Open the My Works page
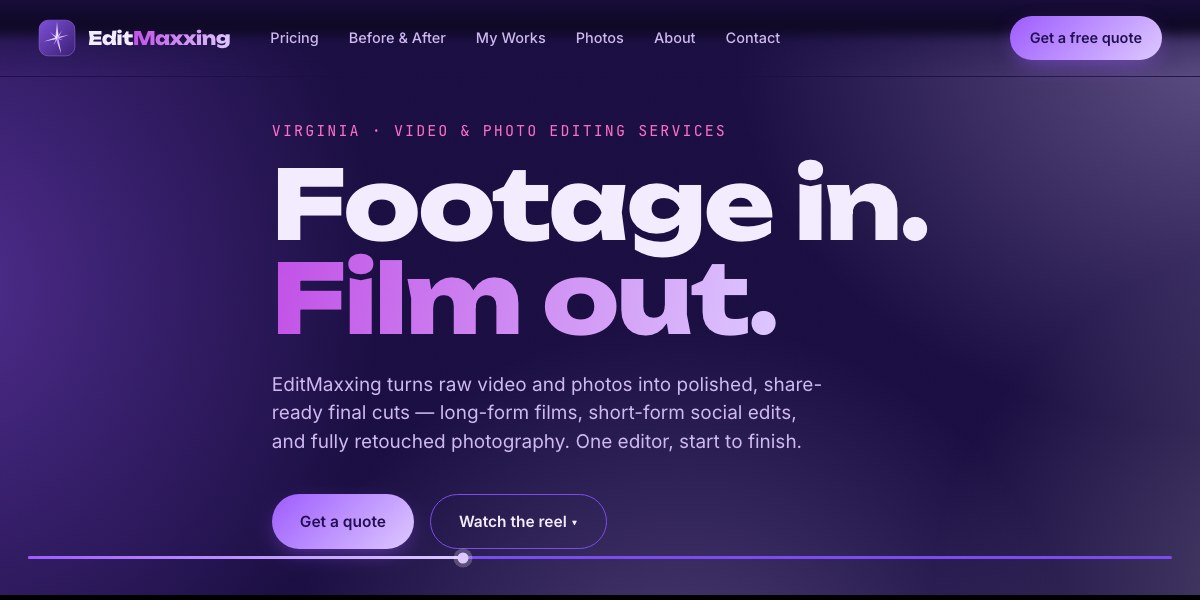Viewport: 1200px width, 600px height. (511, 38)
